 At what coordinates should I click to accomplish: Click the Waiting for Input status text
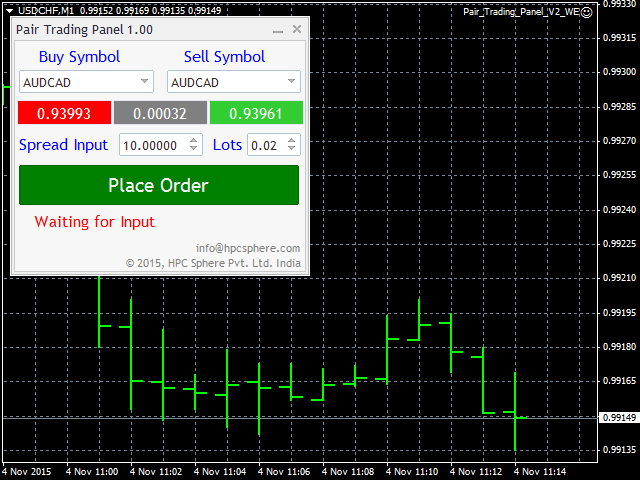pyautogui.click(x=95, y=222)
